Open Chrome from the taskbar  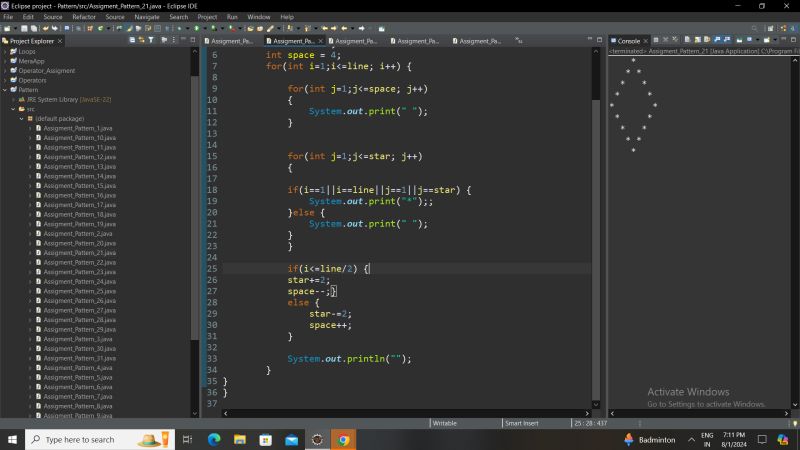(x=343, y=439)
